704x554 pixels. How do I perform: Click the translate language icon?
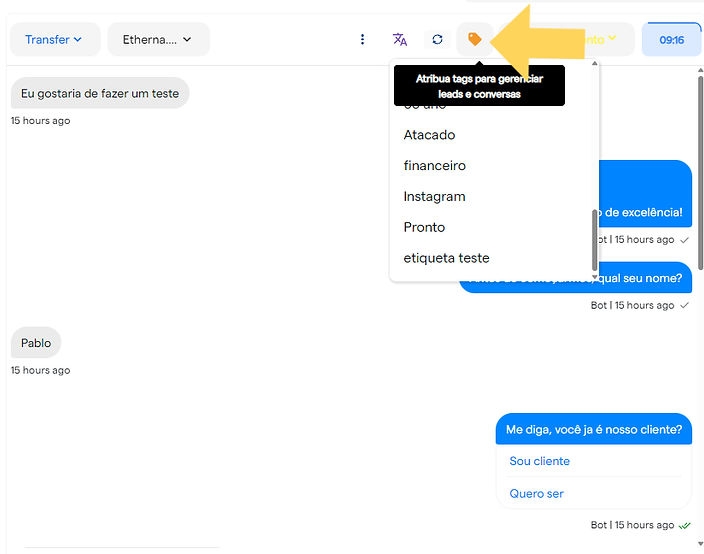click(x=400, y=39)
